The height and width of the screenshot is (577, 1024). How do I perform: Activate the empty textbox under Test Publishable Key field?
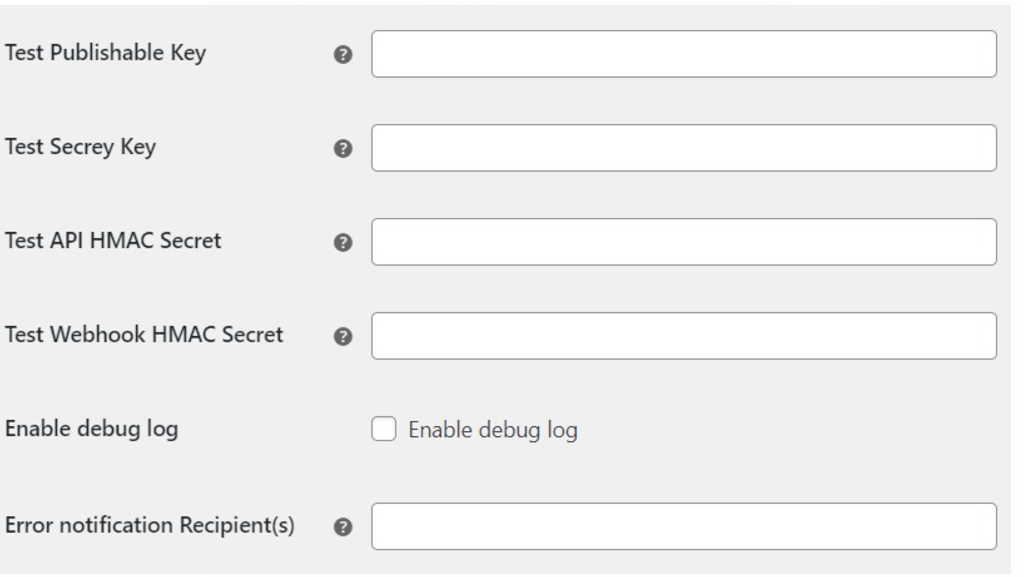pos(683,148)
